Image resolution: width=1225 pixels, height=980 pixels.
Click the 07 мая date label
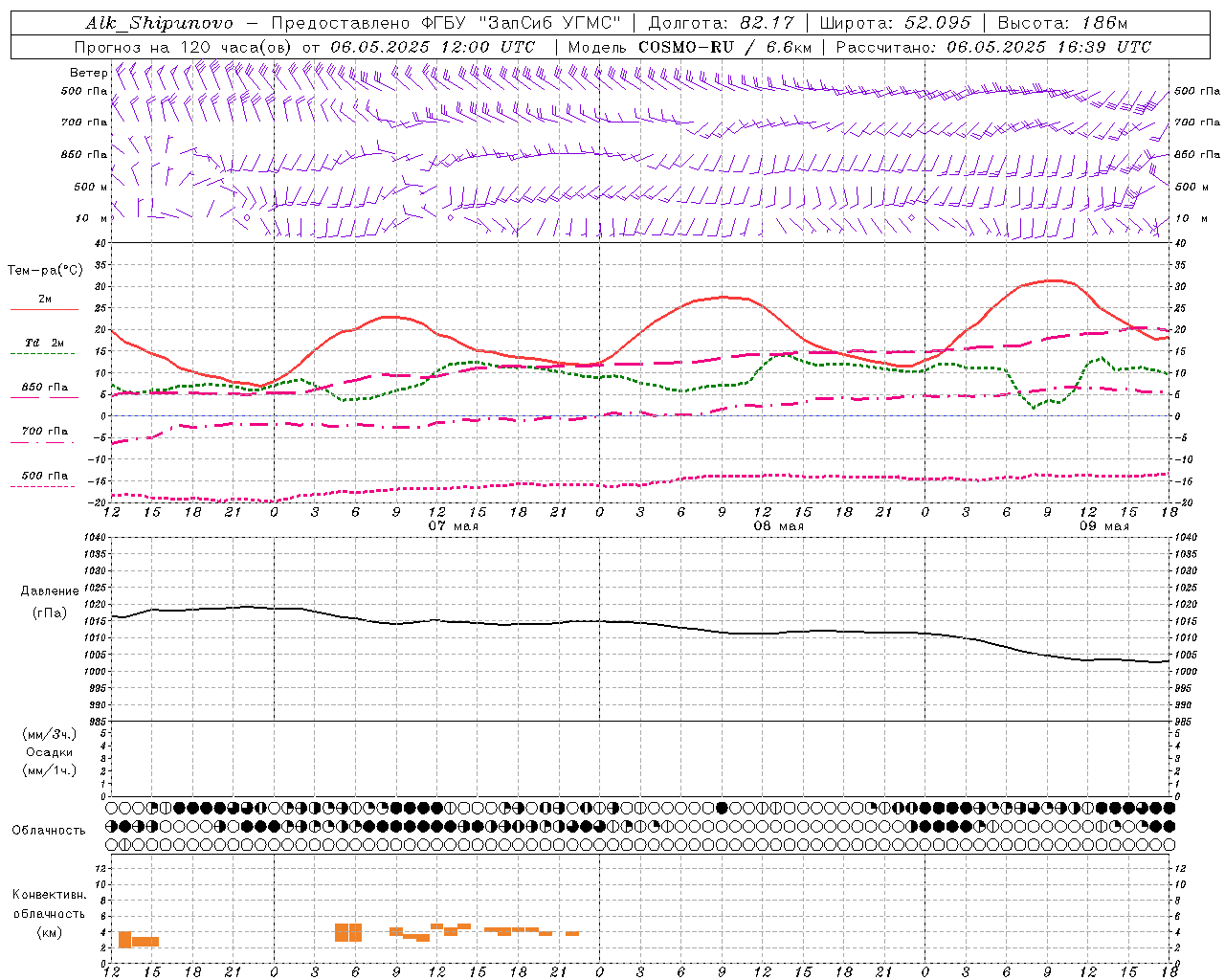pyautogui.click(x=453, y=526)
